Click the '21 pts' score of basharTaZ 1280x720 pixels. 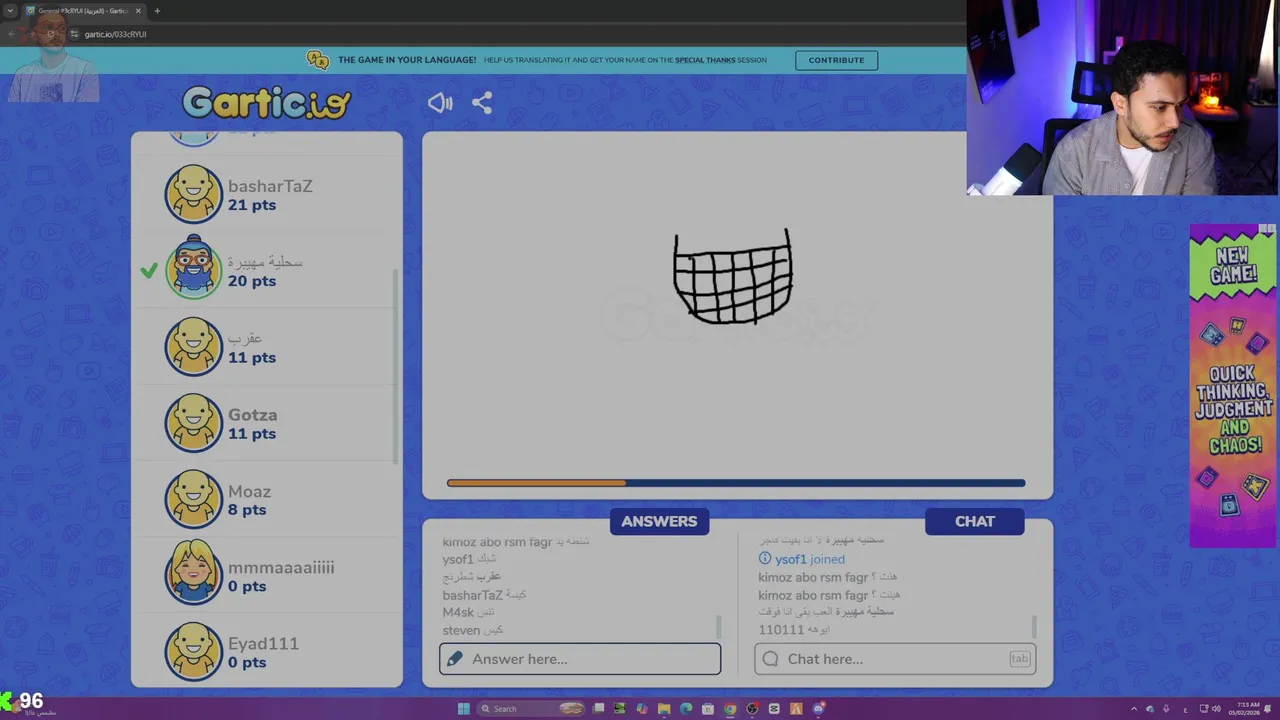click(x=252, y=205)
